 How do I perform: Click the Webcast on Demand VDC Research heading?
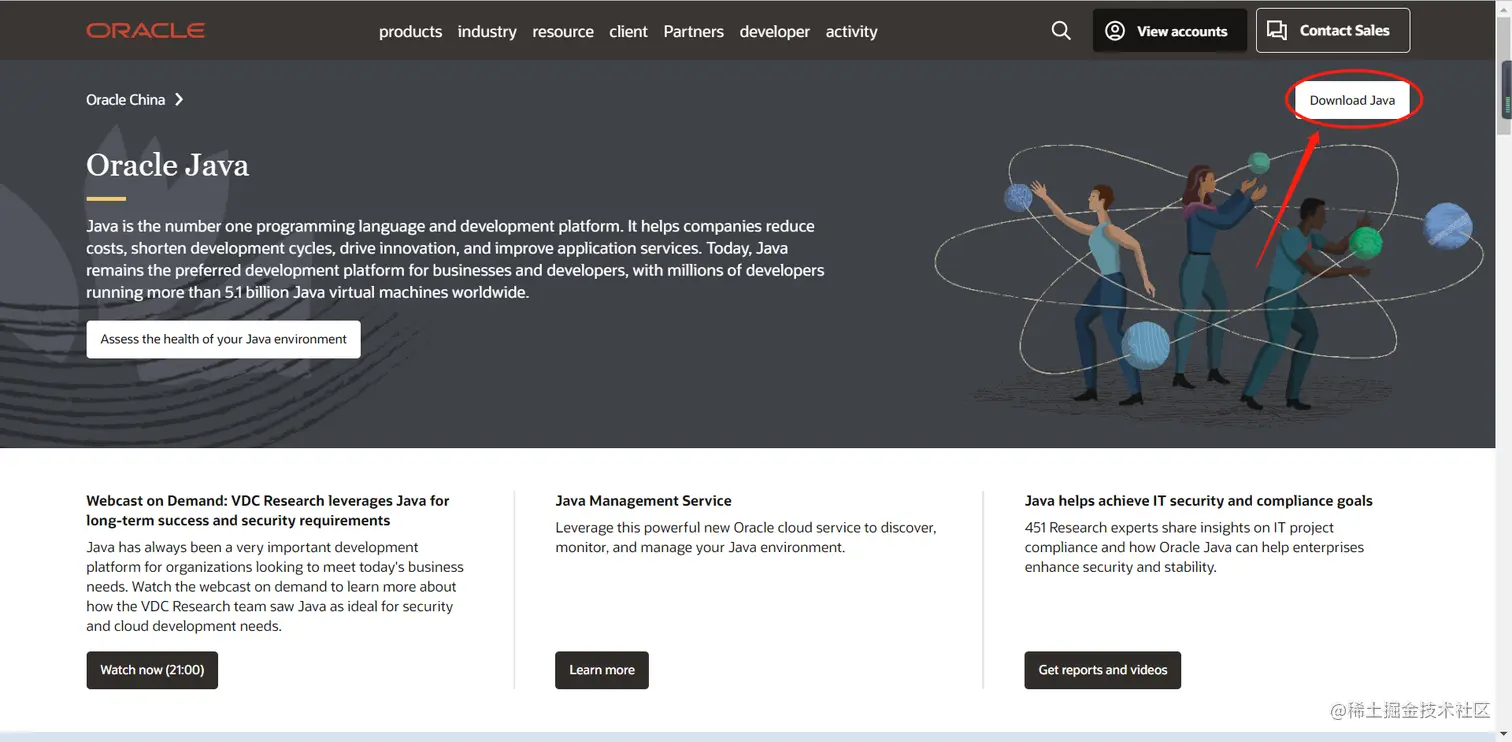[268, 511]
